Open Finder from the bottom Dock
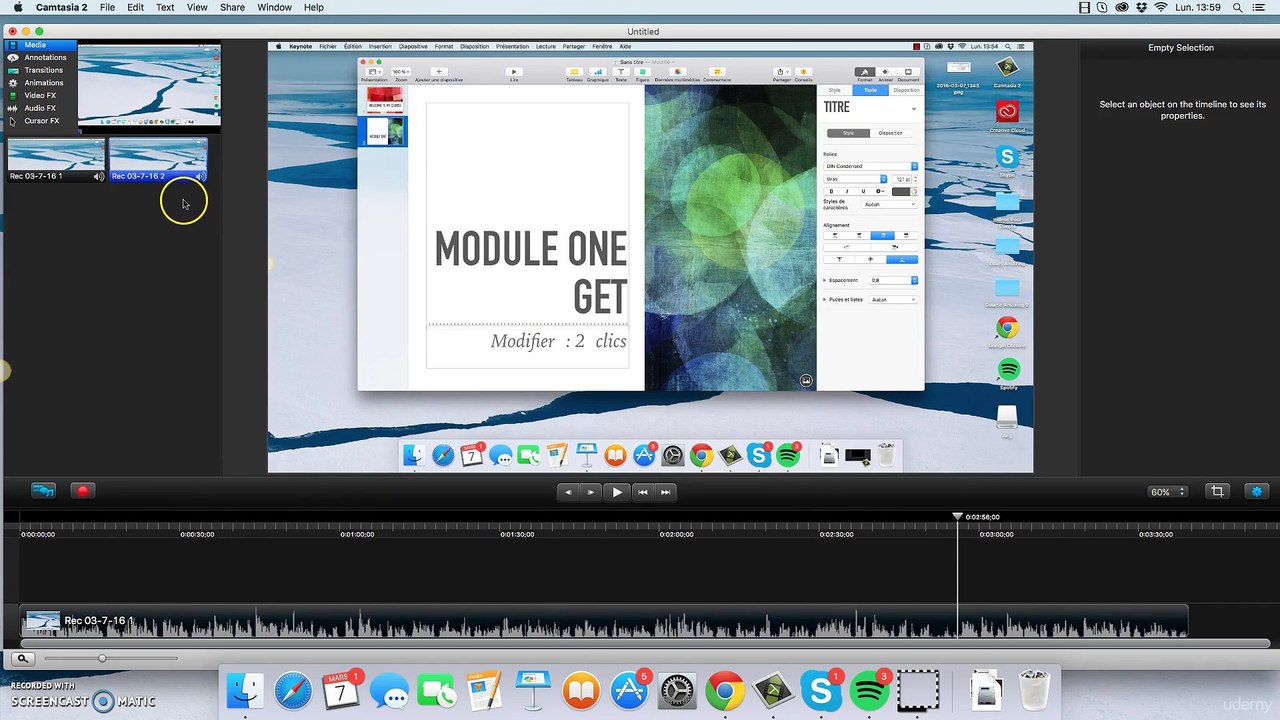 245,691
